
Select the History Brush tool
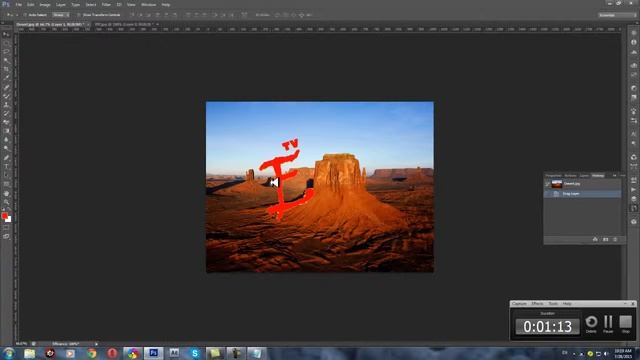(x=6, y=113)
